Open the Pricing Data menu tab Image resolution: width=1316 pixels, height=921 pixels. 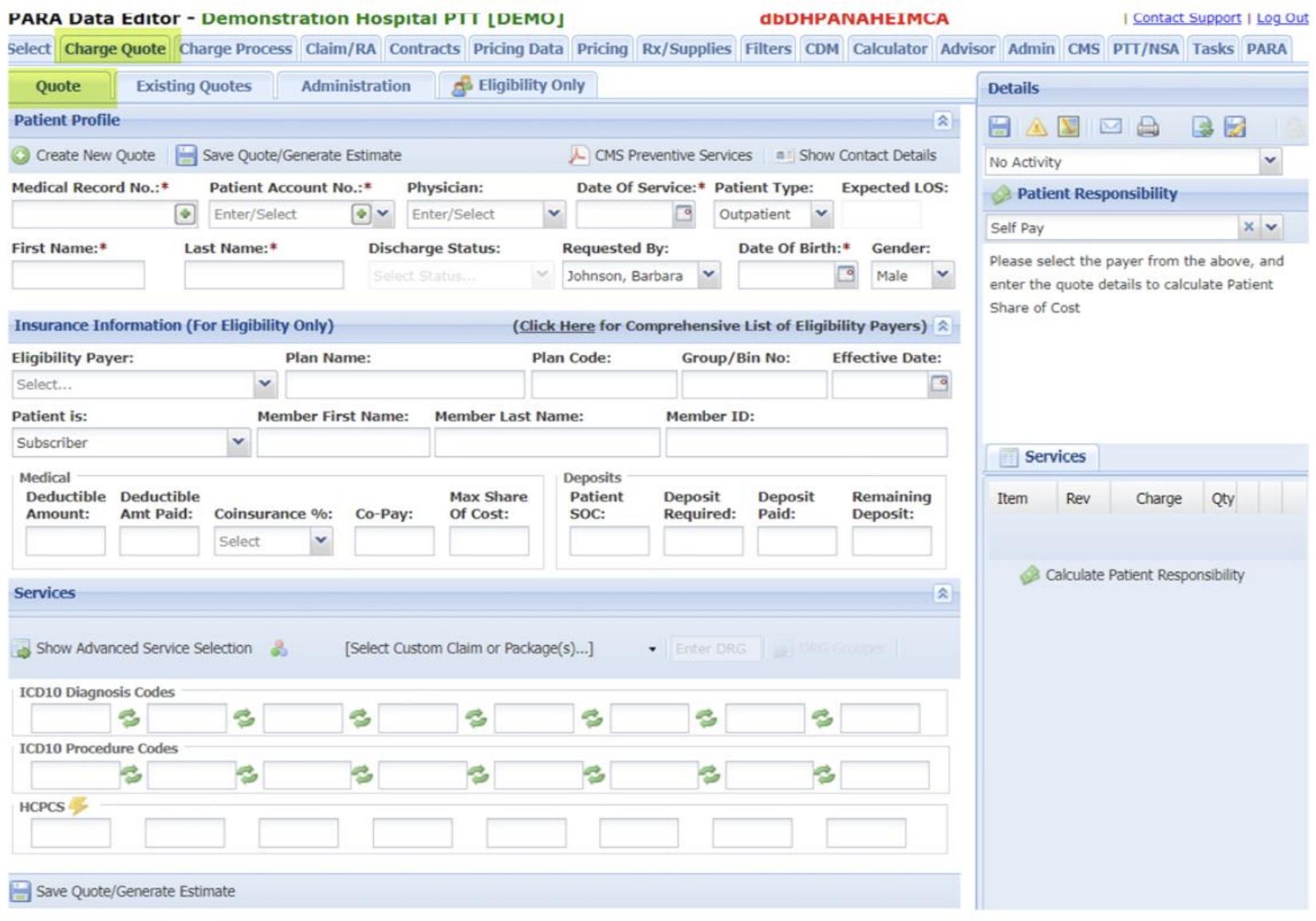pos(518,49)
